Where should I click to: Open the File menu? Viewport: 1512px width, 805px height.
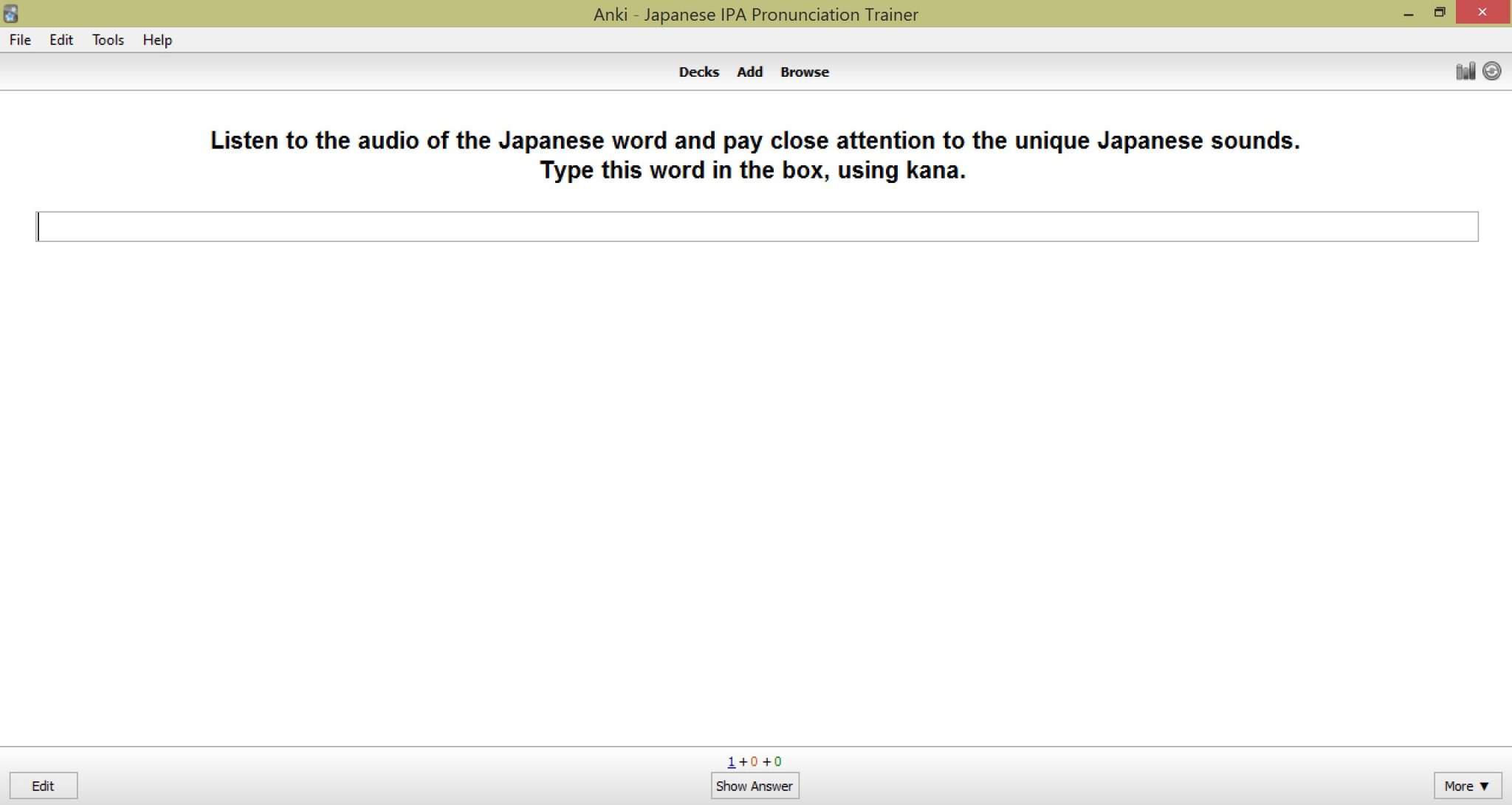pyautogui.click(x=18, y=40)
